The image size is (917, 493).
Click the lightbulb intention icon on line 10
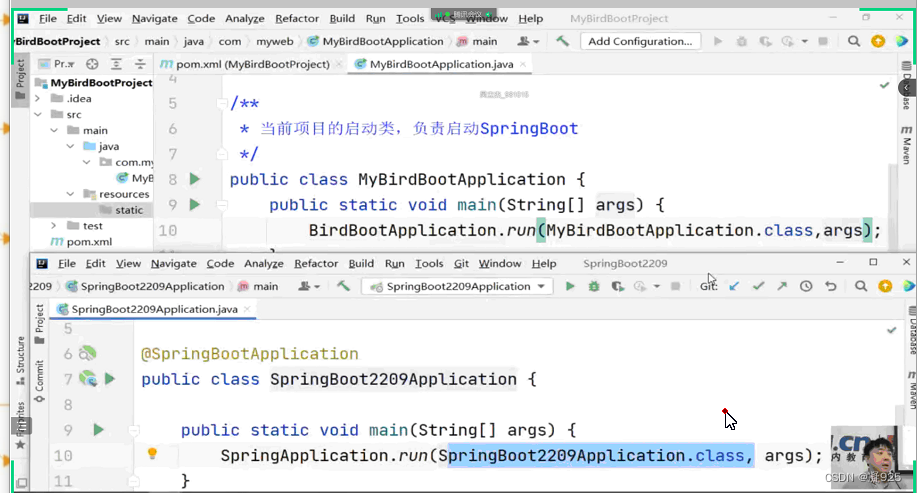coord(152,454)
